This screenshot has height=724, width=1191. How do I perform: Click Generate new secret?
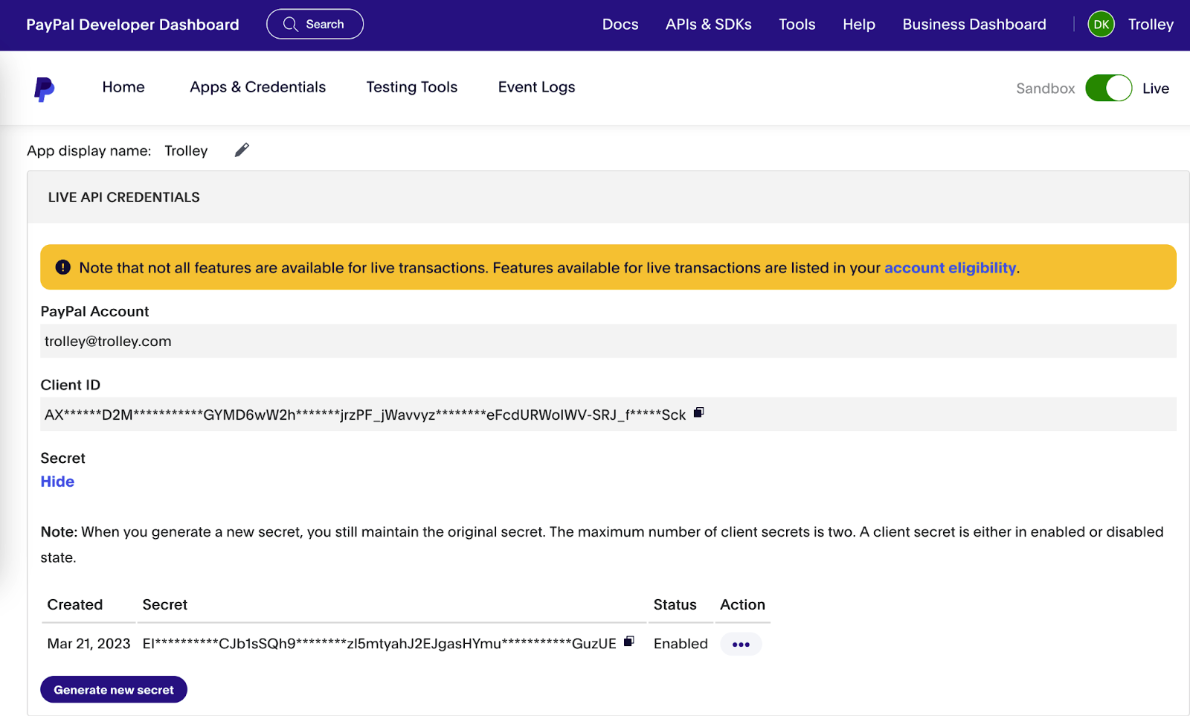pyautogui.click(x=113, y=689)
